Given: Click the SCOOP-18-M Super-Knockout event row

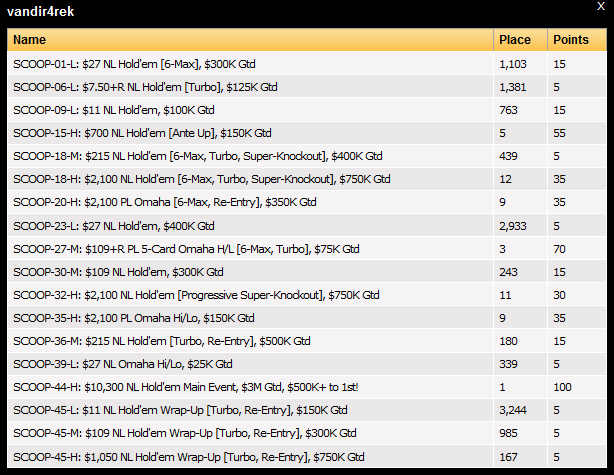Looking at the screenshot, I should pos(307,156).
